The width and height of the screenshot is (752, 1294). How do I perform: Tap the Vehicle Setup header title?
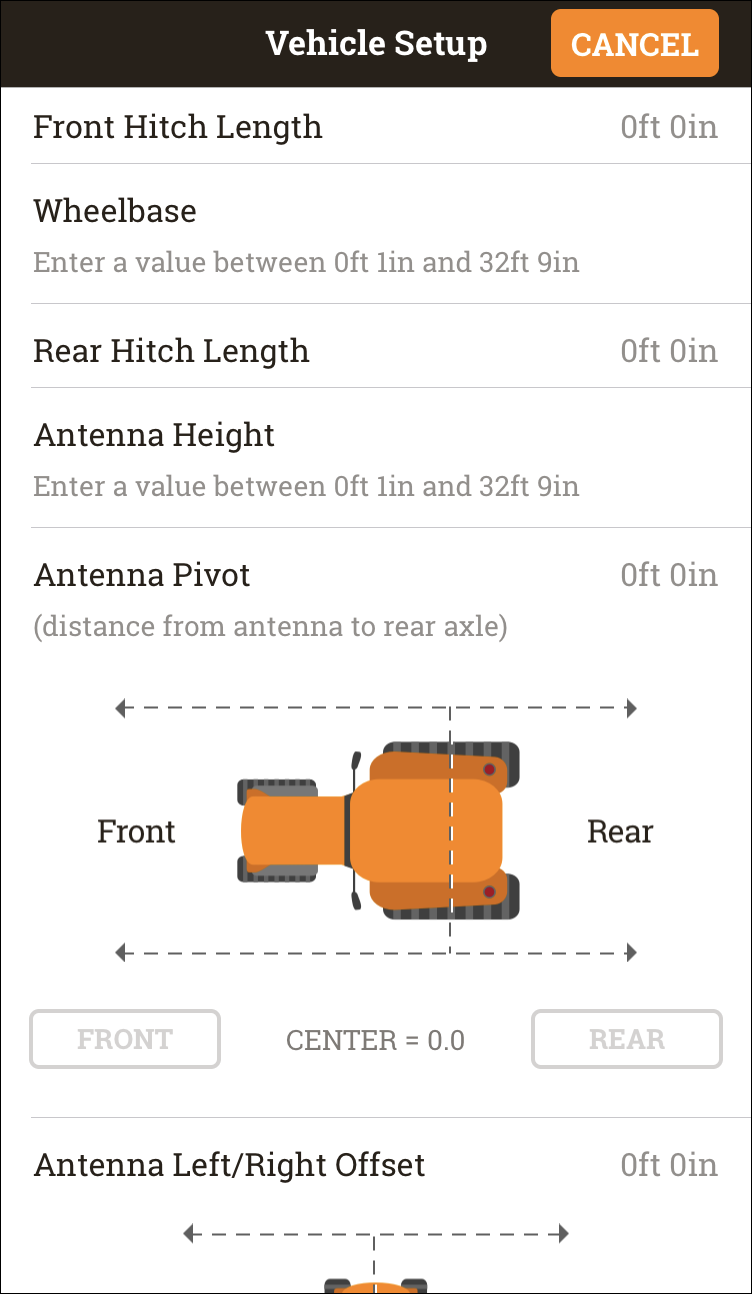[x=376, y=44]
